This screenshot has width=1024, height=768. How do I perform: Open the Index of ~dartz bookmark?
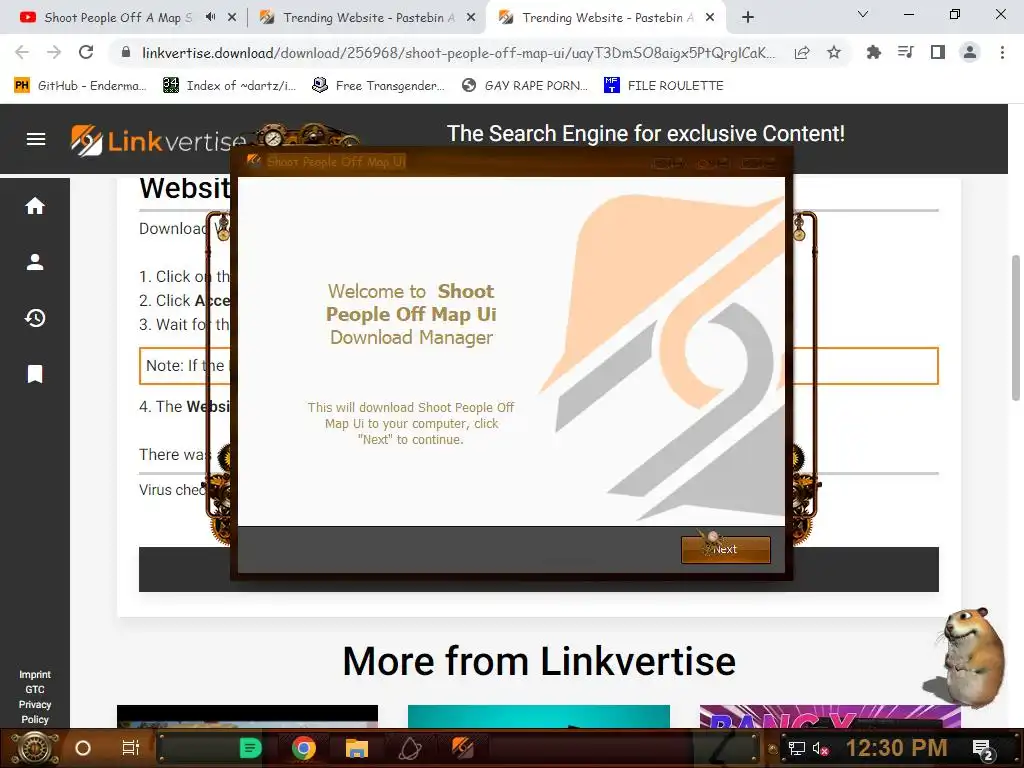click(x=229, y=86)
